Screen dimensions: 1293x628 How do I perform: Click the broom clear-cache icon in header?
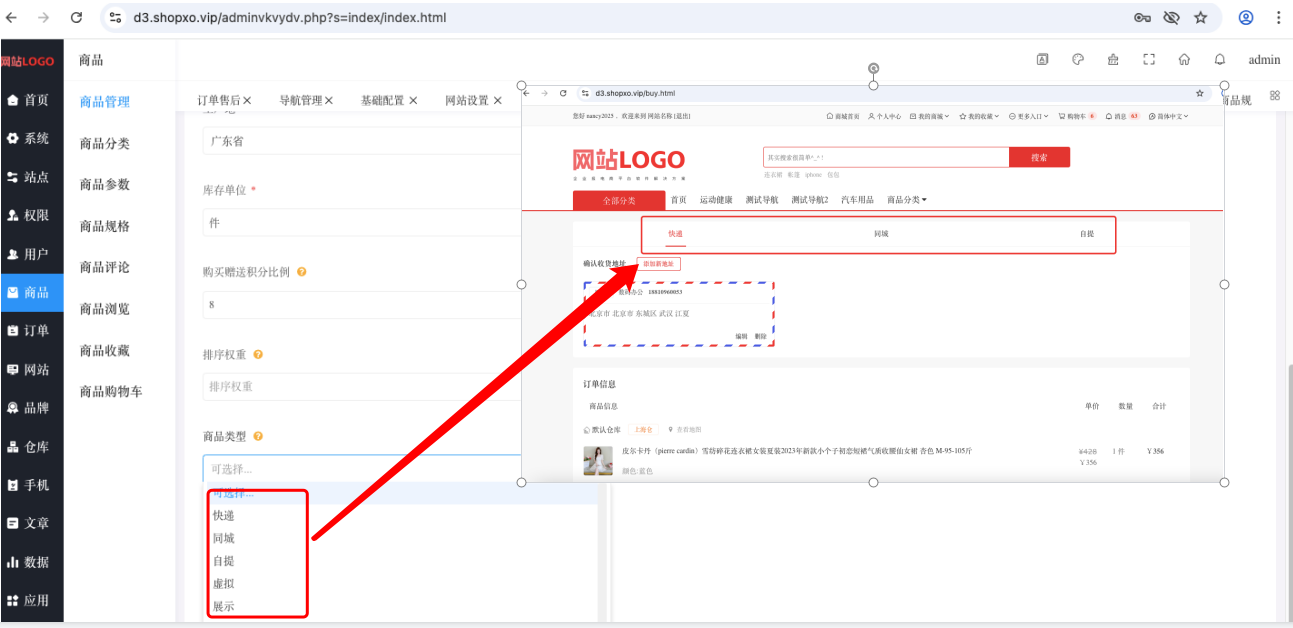point(1113,59)
